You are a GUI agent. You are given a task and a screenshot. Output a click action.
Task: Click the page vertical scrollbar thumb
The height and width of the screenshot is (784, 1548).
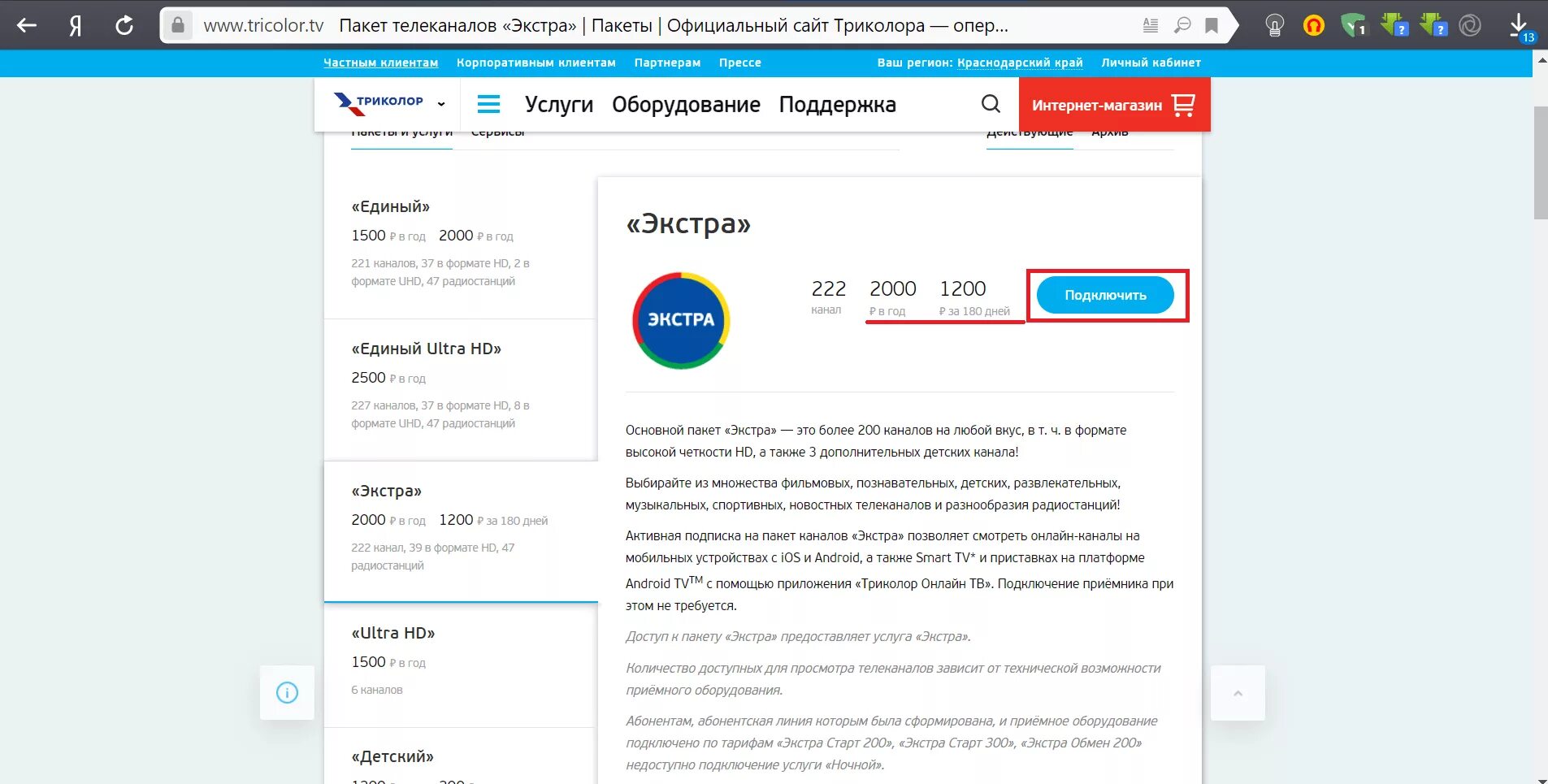[x=1540, y=162]
